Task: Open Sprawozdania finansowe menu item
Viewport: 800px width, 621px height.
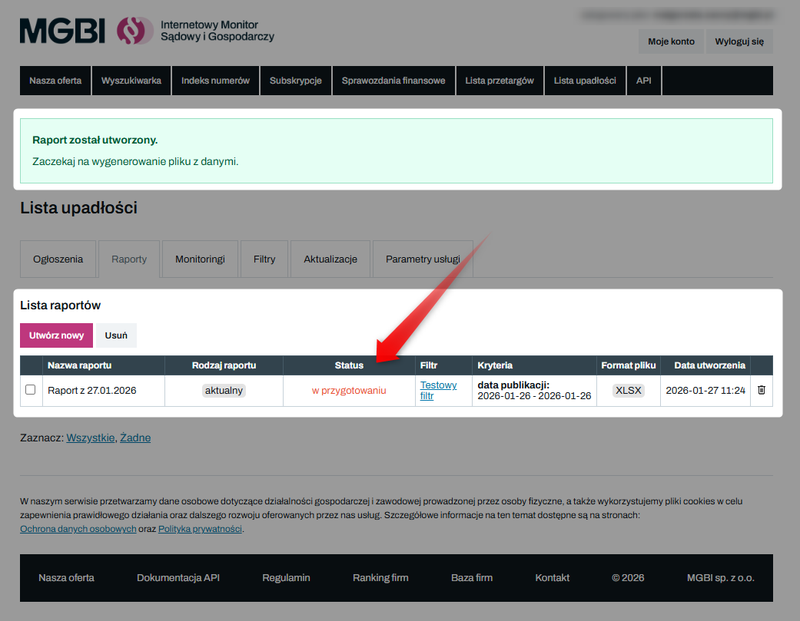Action: [x=393, y=81]
